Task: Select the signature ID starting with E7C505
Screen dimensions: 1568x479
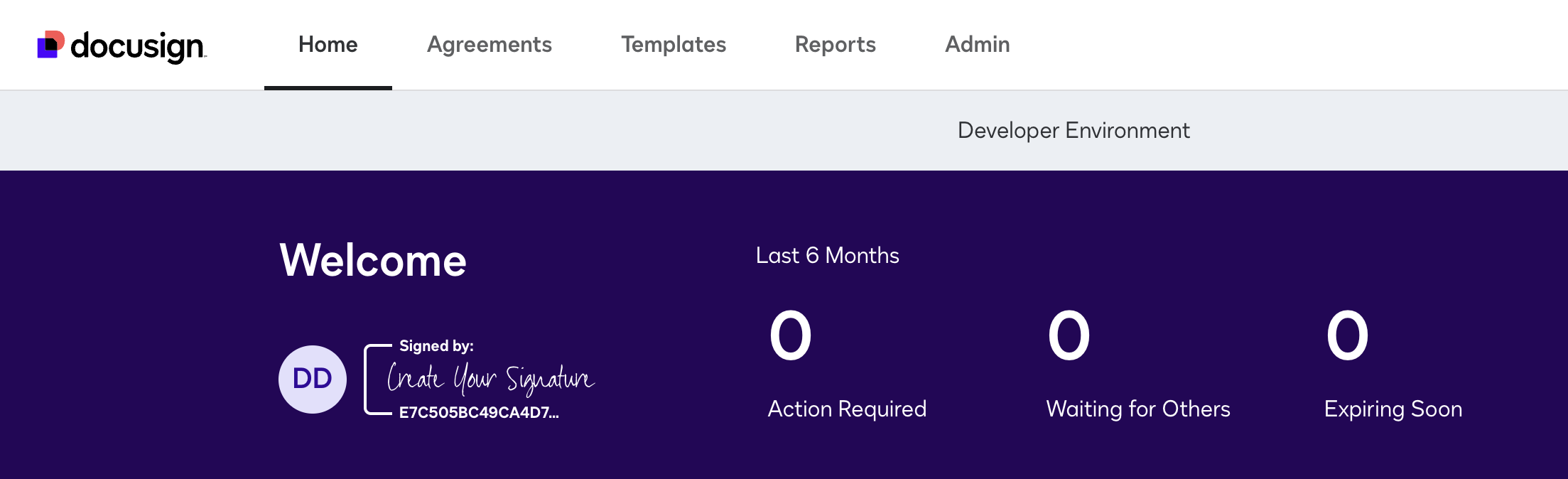Action: pos(479,411)
